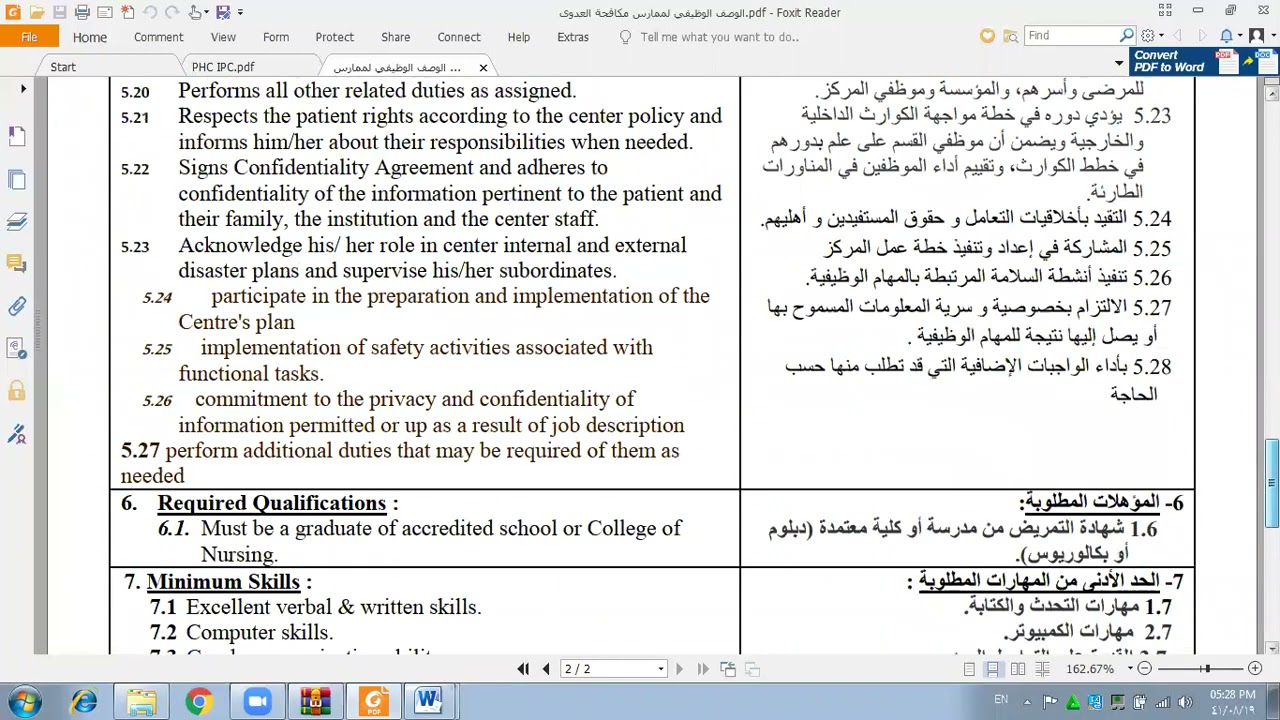
Task: Click in the Find search field
Action: pyautogui.click(x=1070, y=36)
